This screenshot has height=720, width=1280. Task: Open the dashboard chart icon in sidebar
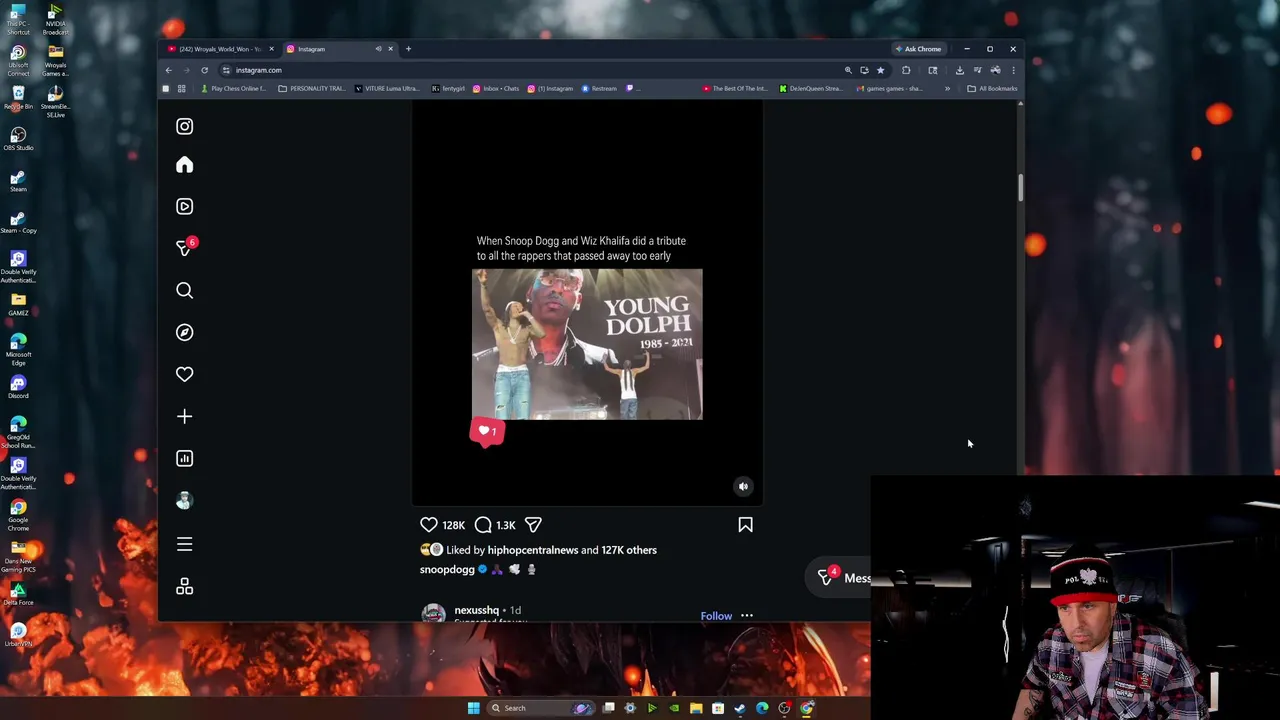[184, 458]
